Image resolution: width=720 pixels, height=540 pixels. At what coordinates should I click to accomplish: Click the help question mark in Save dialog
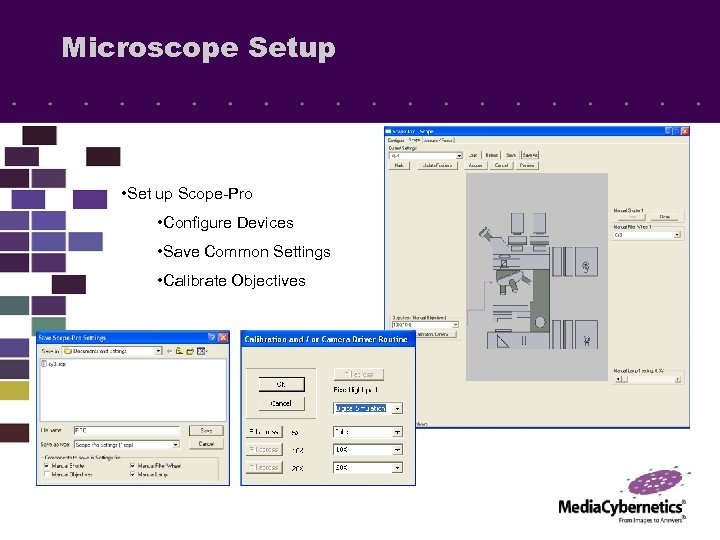pyautogui.click(x=212, y=338)
